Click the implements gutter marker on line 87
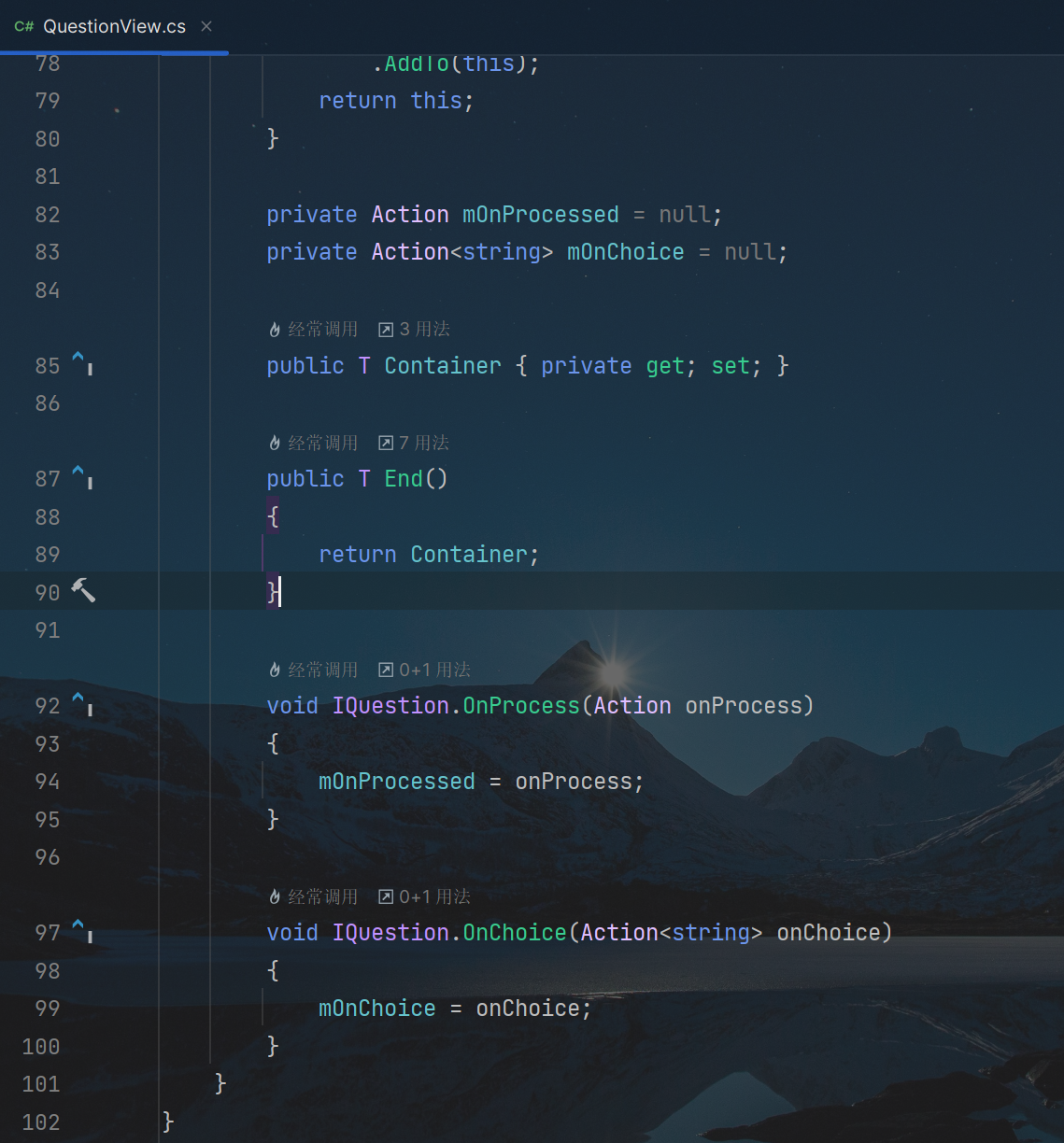The height and width of the screenshot is (1143, 1064). click(83, 476)
